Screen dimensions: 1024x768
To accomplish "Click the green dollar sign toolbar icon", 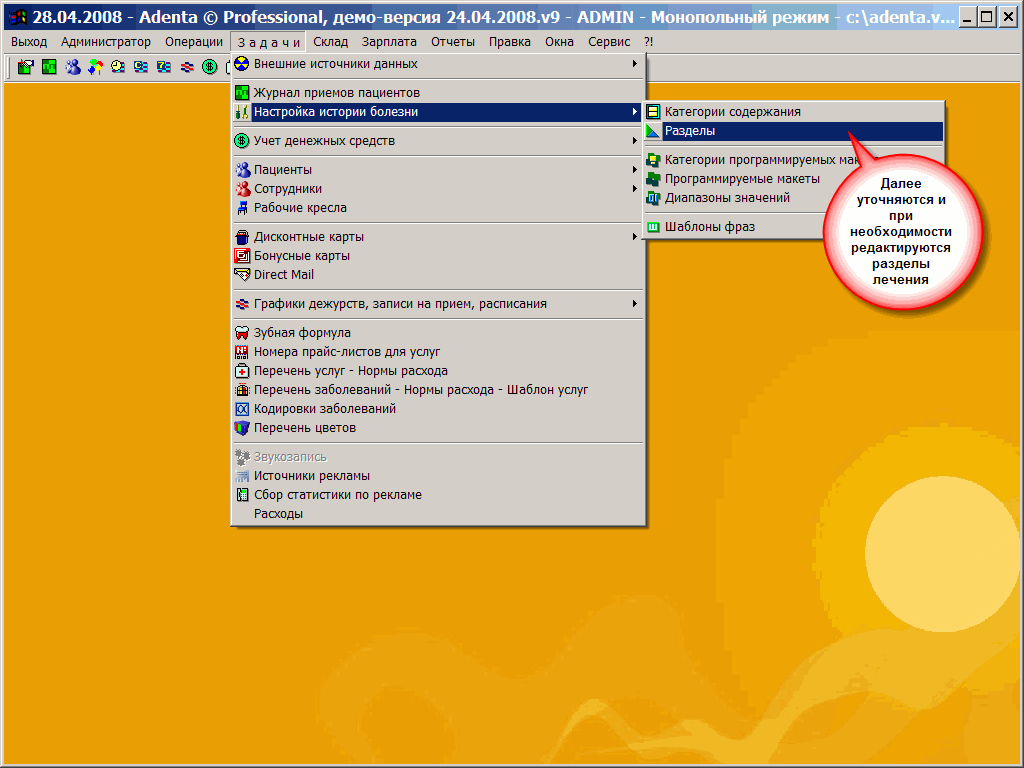I will click(x=209, y=67).
